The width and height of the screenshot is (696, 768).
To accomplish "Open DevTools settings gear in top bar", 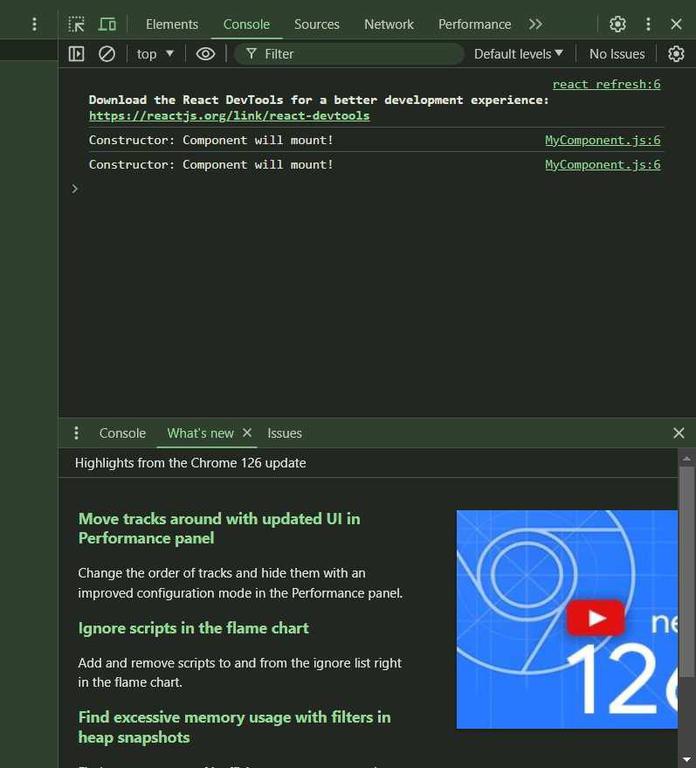I will [x=617, y=24].
